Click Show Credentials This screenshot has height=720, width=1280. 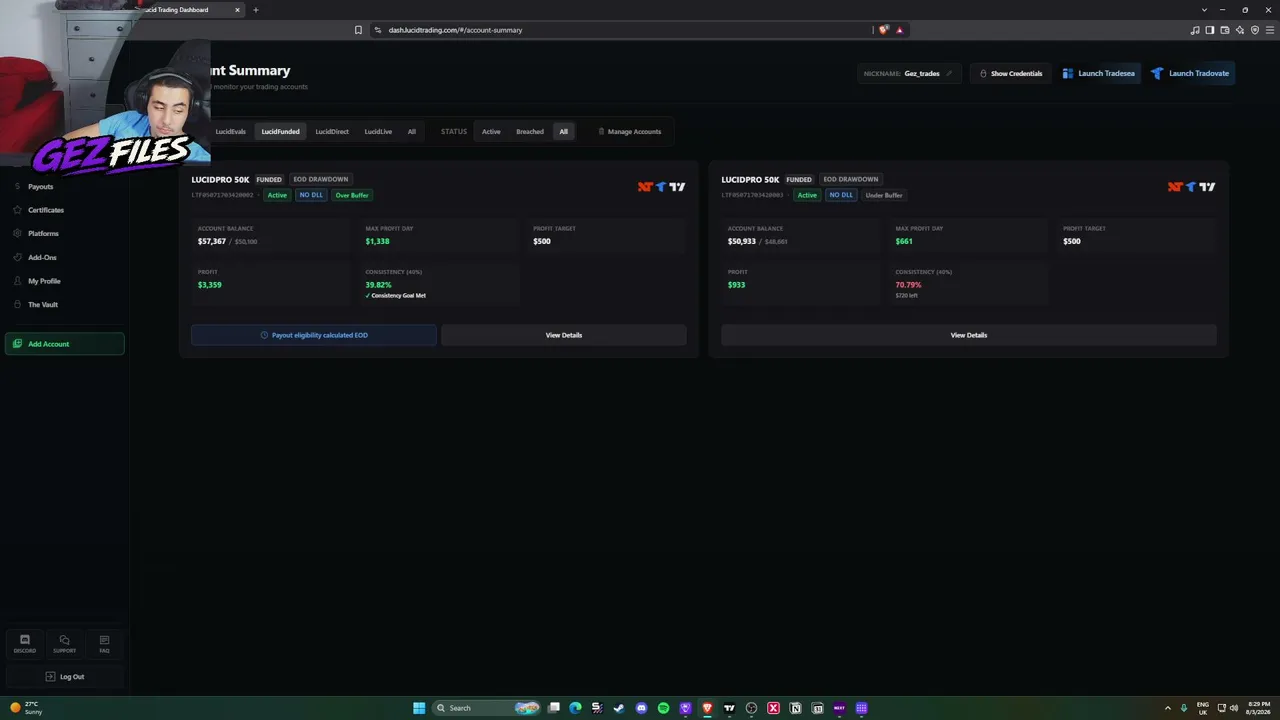[1011, 73]
